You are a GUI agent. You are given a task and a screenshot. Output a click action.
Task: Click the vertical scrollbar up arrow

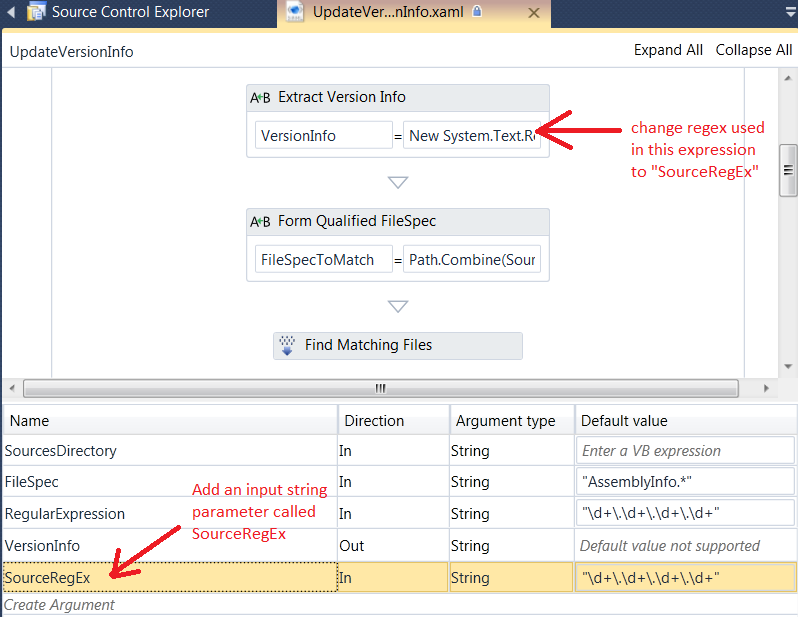point(788,78)
